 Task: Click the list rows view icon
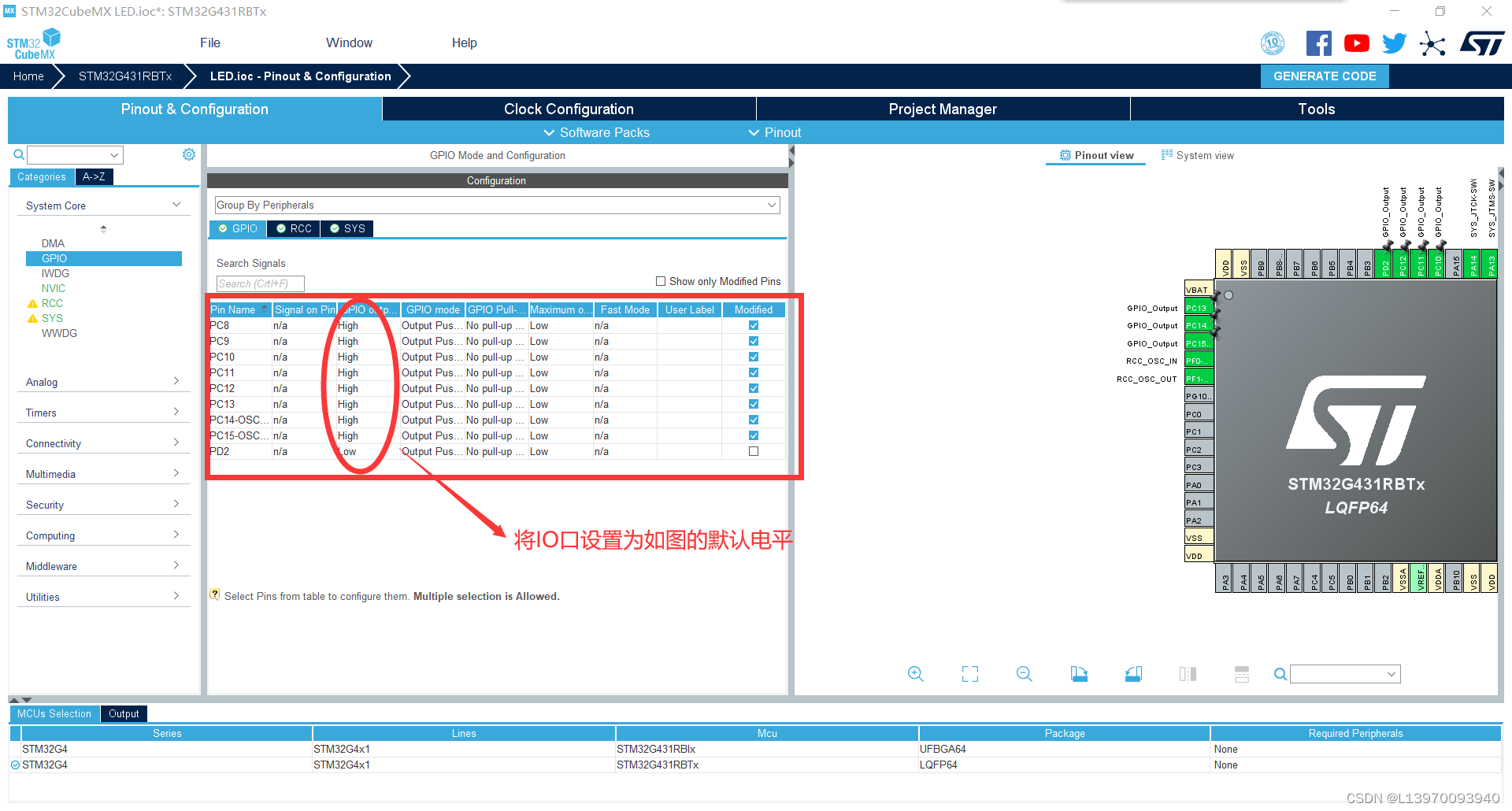pyautogui.click(x=1242, y=674)
